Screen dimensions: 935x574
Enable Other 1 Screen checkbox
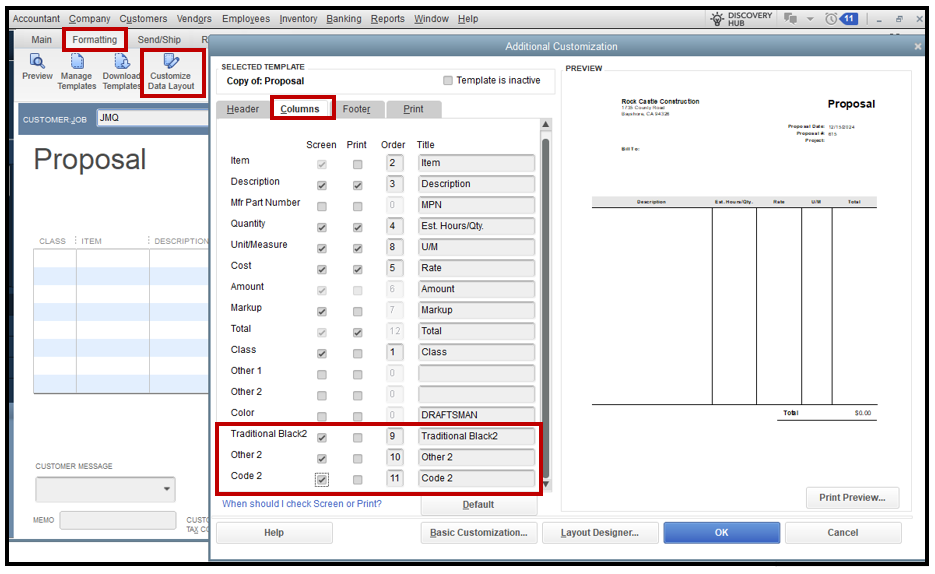point(322,375)
